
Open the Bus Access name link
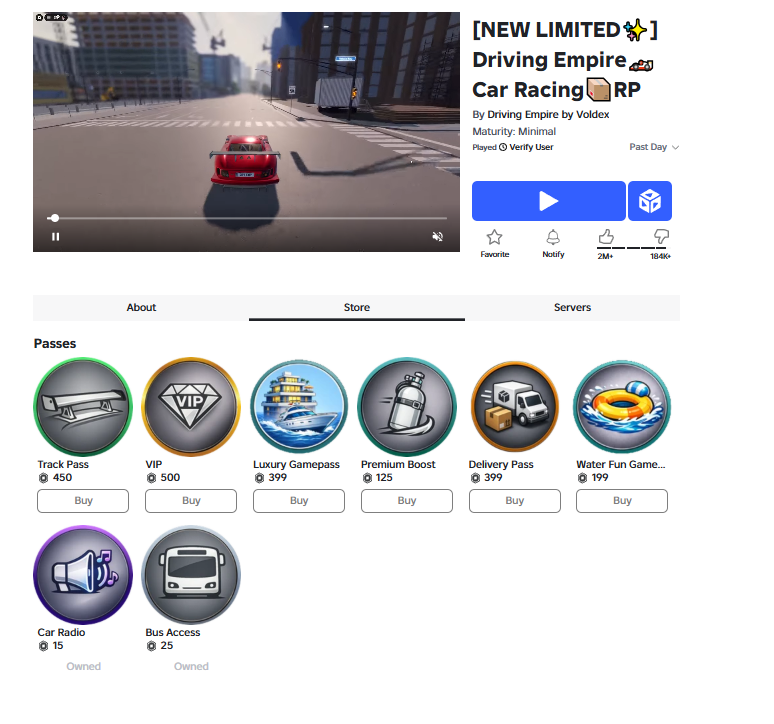pyautogui.click(x=173, y=632)
